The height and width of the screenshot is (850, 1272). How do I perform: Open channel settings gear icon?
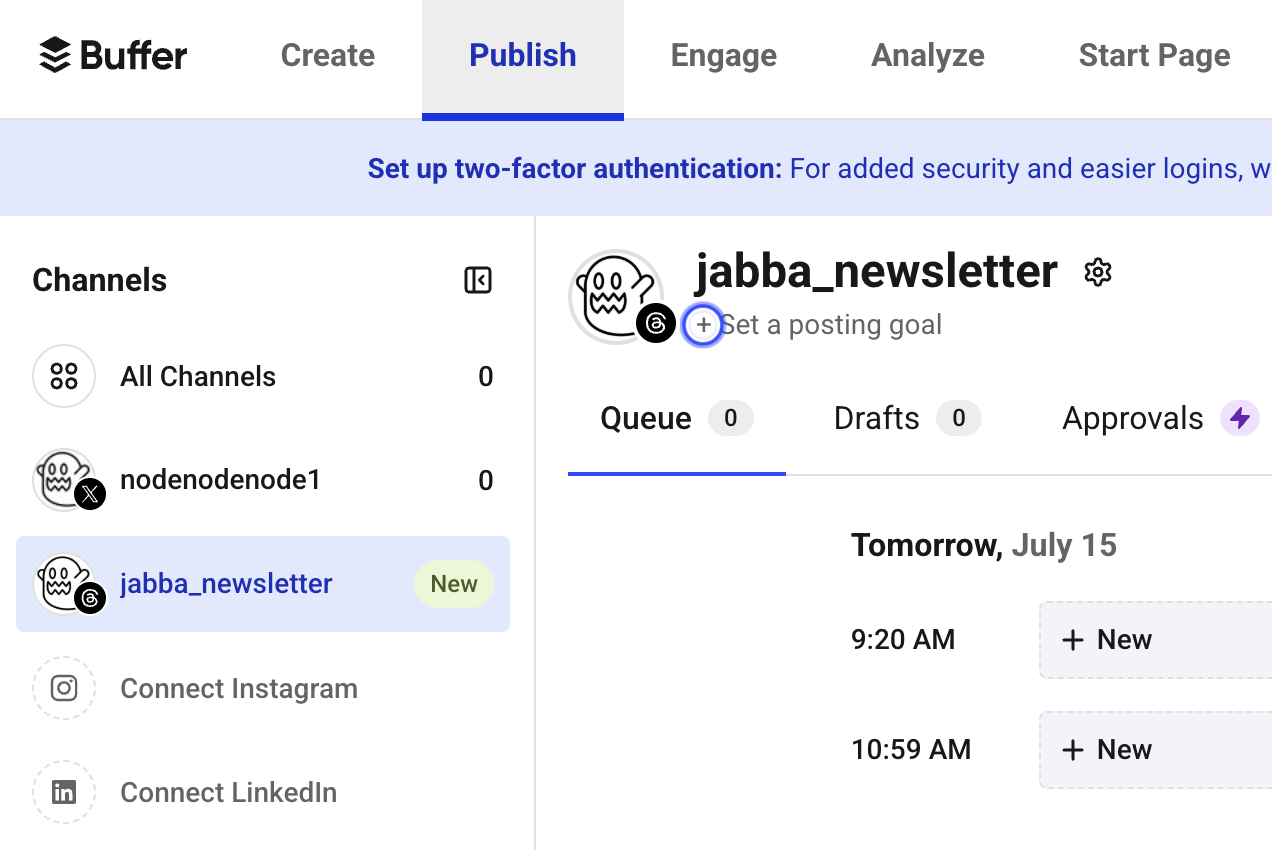(1098, 272)
